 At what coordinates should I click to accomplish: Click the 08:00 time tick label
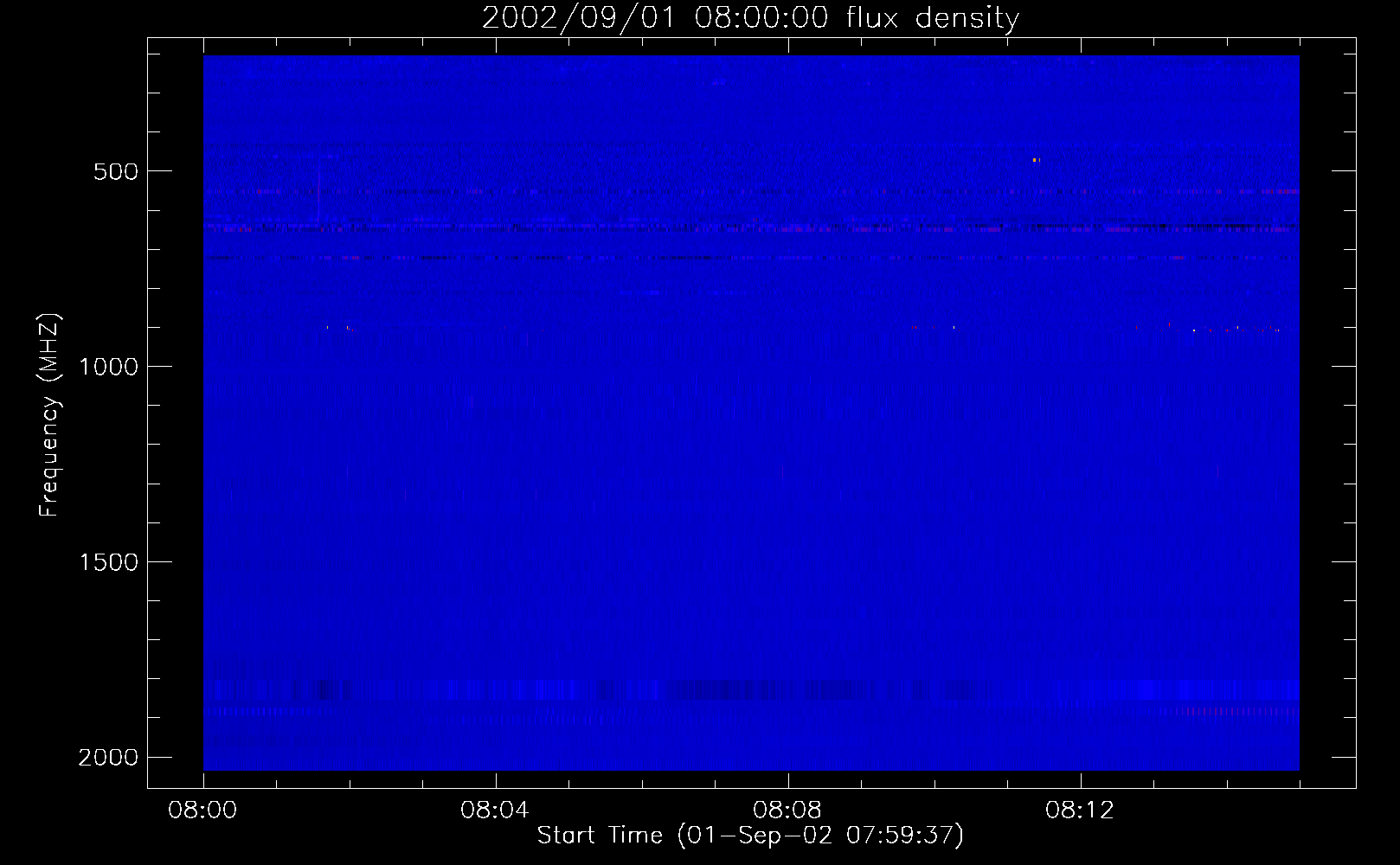coord(202,811)
